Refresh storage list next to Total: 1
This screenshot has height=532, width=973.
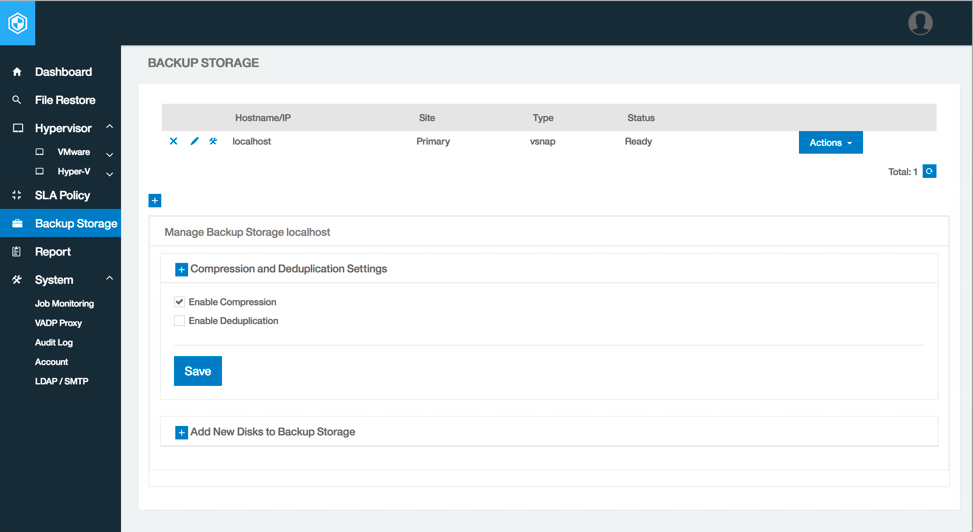pyautogui.click(x=929, y=171)
